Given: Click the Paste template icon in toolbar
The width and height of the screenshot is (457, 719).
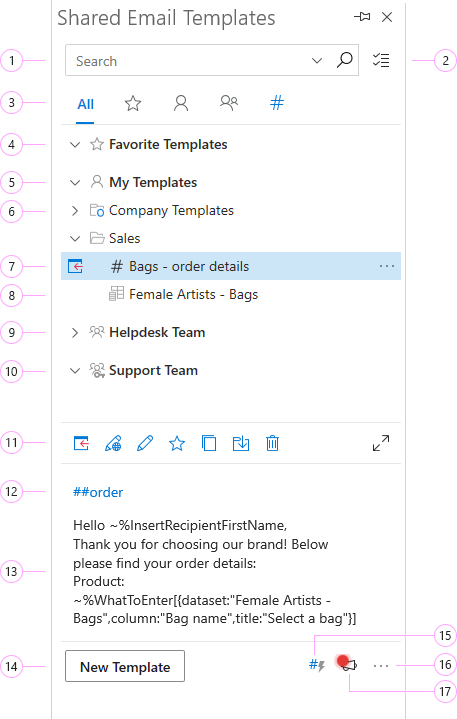Looking at the screenshot, I should coord(81,443).
